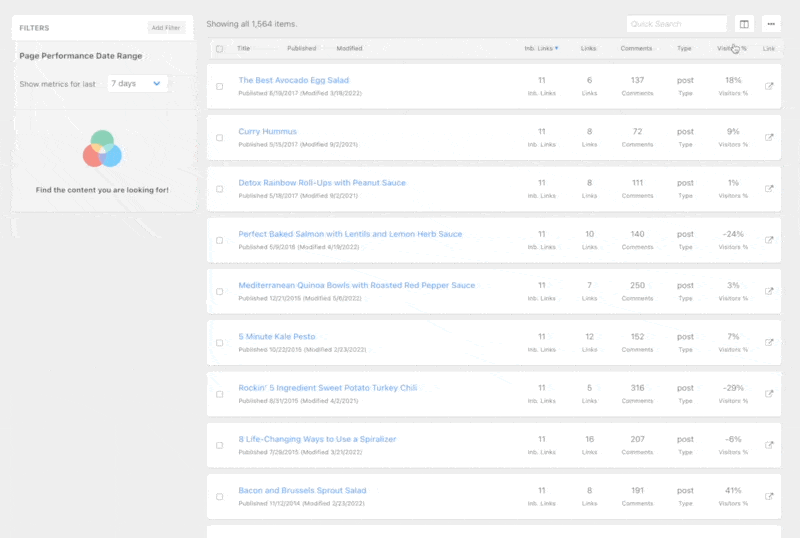Viewport: 800px width, 538px height.
Task: Sort by Links column header
Action: 588,48
